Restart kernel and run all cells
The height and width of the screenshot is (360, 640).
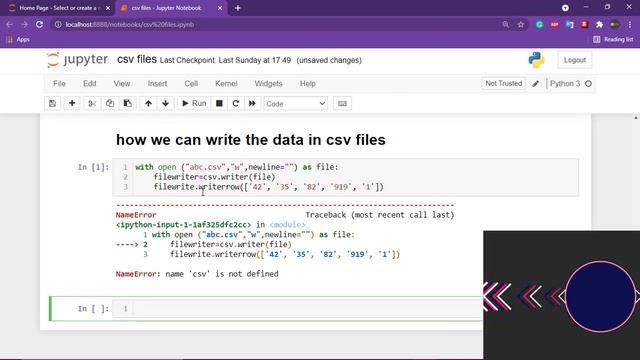coord(252,103)
